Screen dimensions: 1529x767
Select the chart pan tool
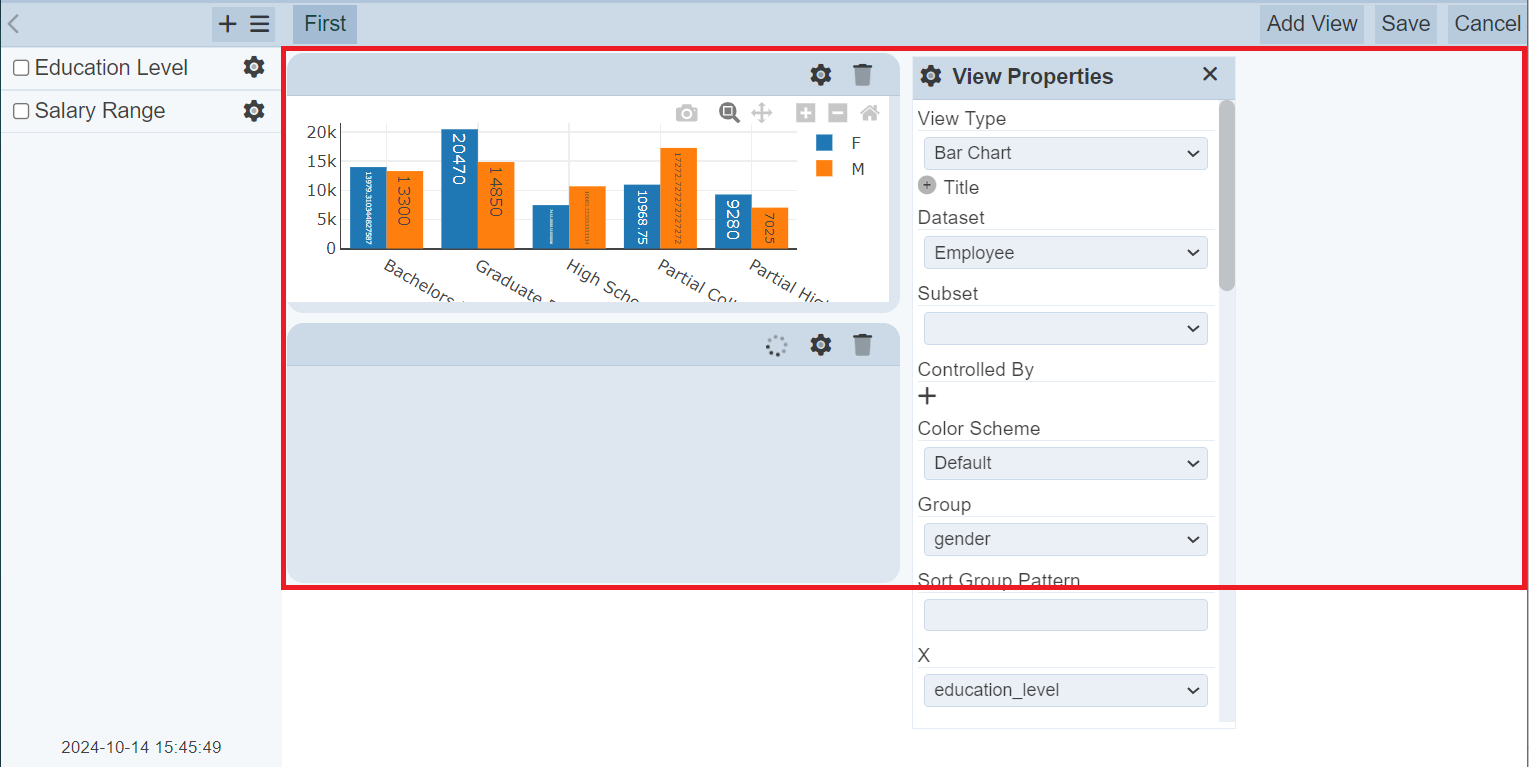[762, 113]
